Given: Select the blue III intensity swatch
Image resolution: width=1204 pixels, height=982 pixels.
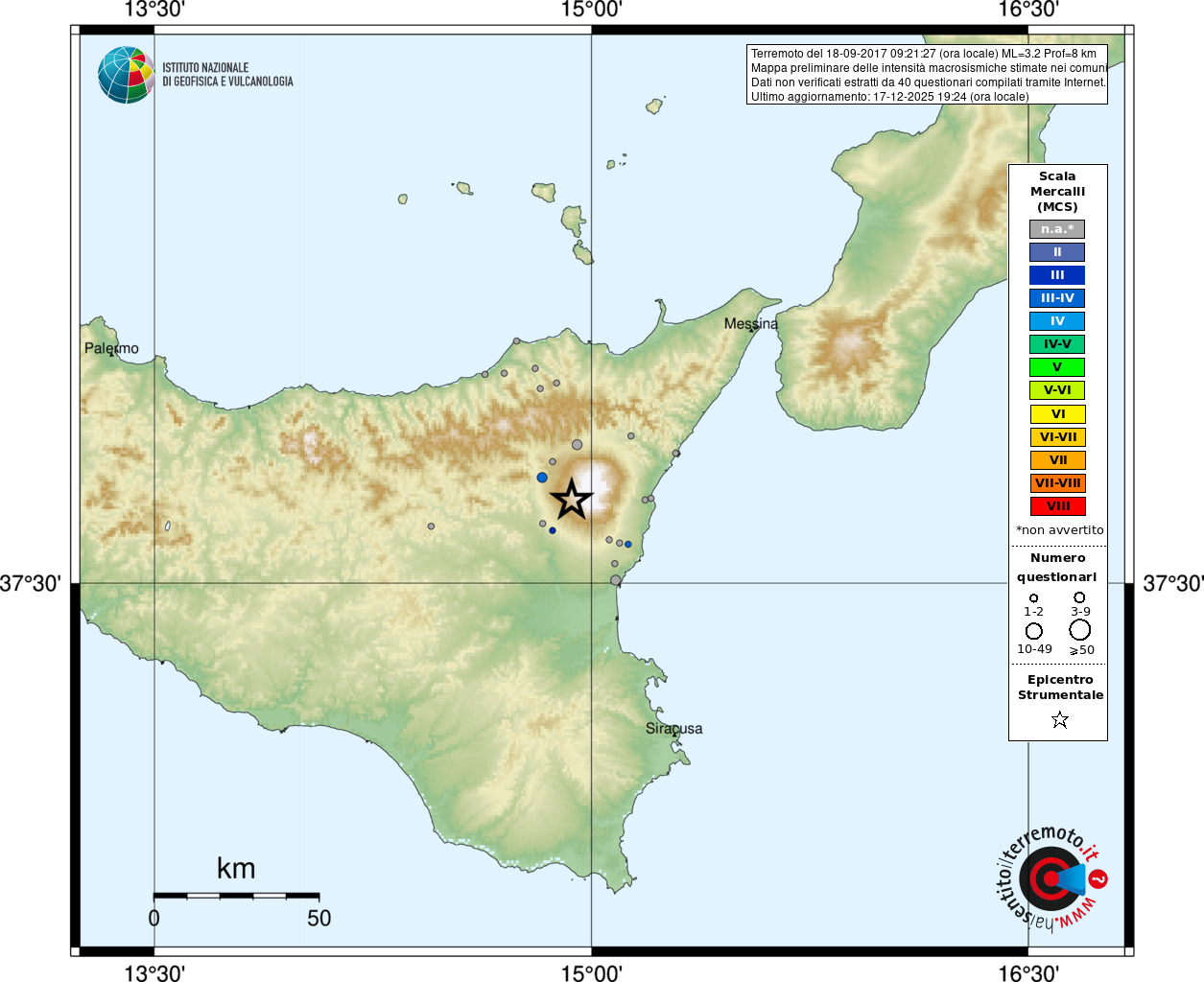Looking at the screenshot, I should [1057, 275].
